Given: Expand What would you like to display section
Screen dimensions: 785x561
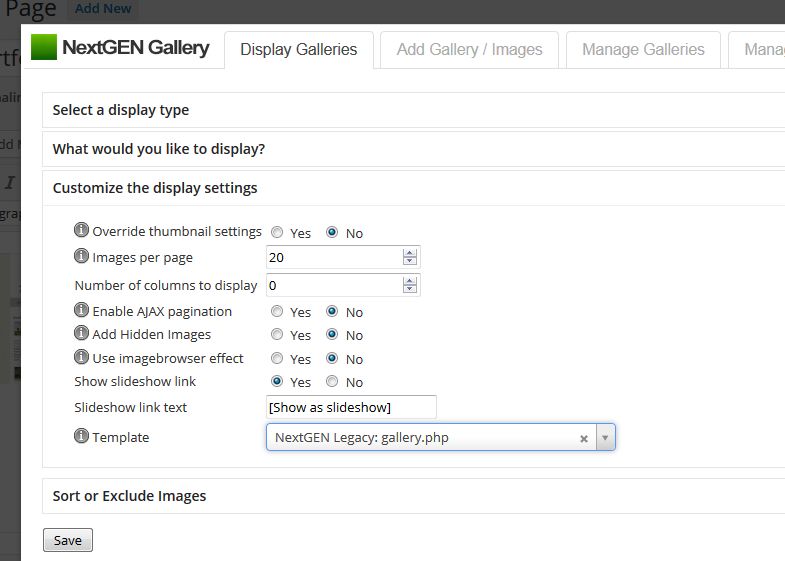Looking at the screenshot, I should coord(414,149).
